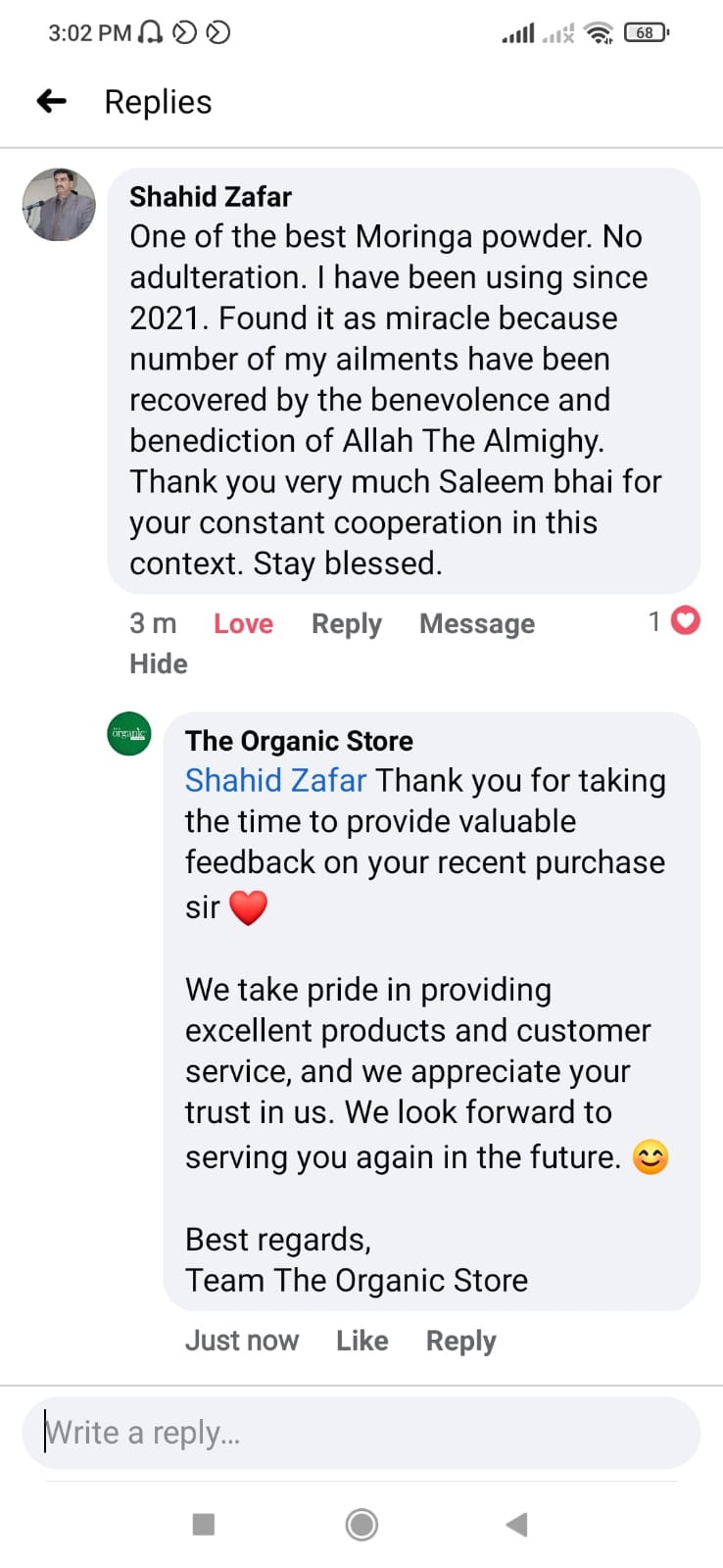723x1568 pixels.
Task: Hide Shahid Zafar's comment
Action: (x=159, y=663)
